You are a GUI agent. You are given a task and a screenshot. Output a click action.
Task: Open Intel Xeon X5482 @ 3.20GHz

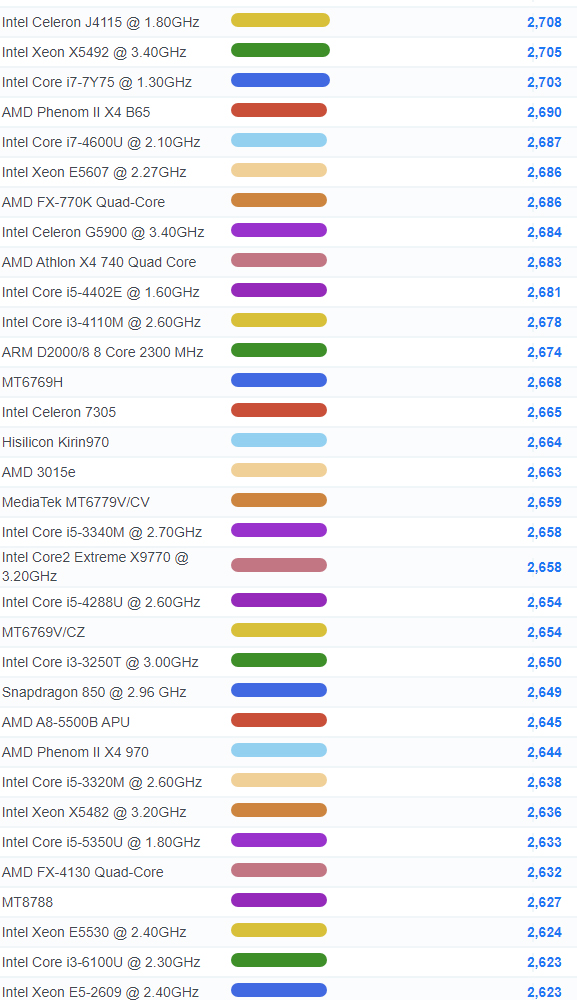tap(94, 812)
